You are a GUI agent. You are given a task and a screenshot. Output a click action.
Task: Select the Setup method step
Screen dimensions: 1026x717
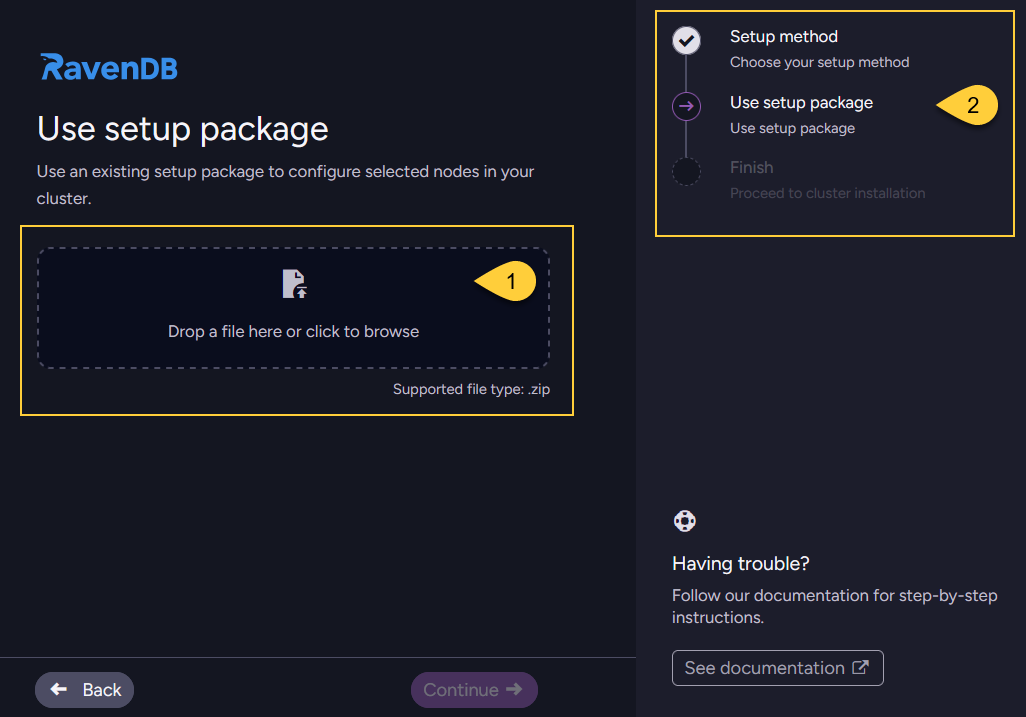pyautogui.click(x=785, y=36)
